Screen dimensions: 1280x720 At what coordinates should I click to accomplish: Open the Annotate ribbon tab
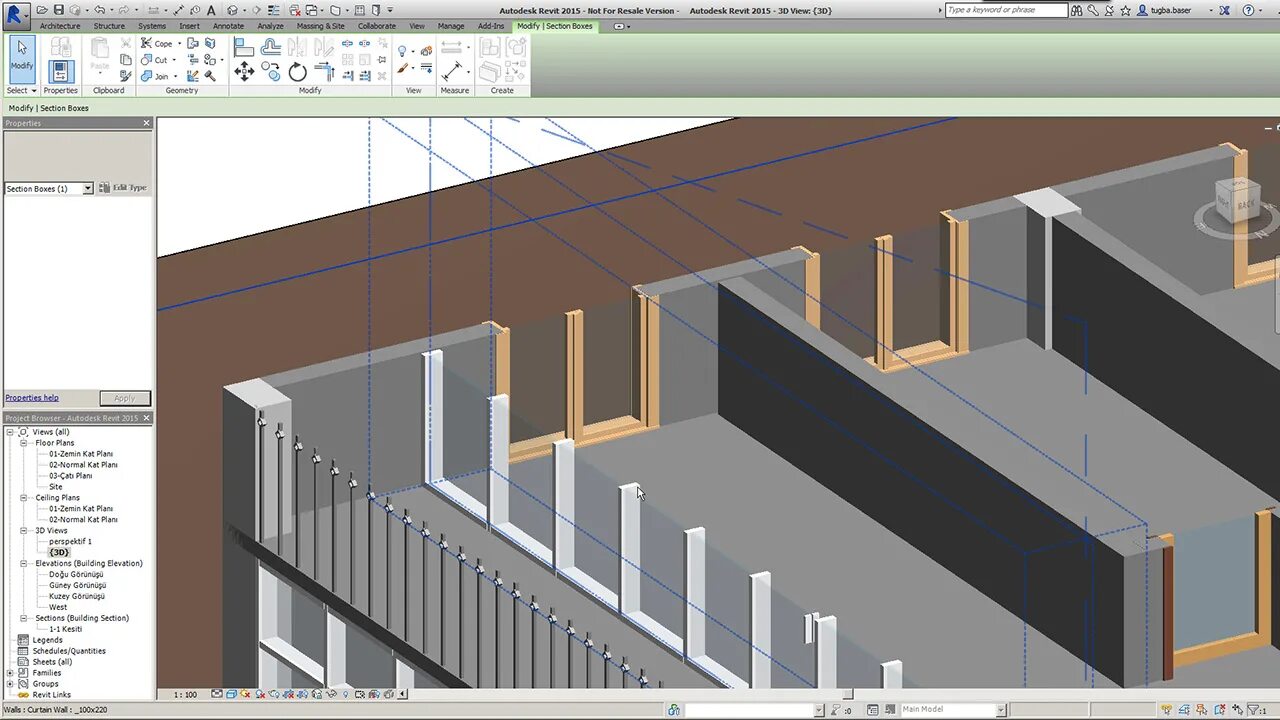(228, 26)
